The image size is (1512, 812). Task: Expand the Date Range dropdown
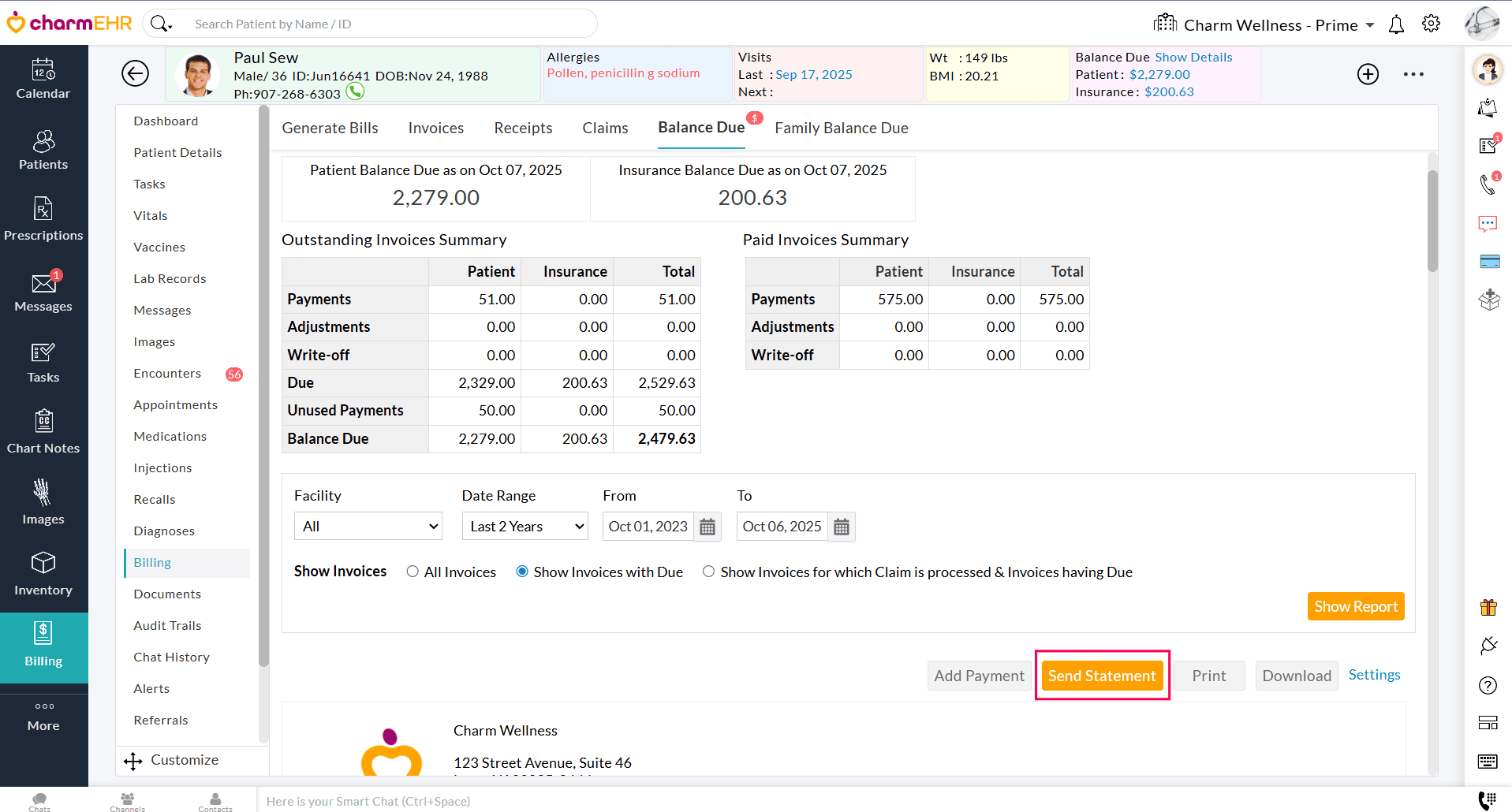pyautogui.click(x=525, y=527)
